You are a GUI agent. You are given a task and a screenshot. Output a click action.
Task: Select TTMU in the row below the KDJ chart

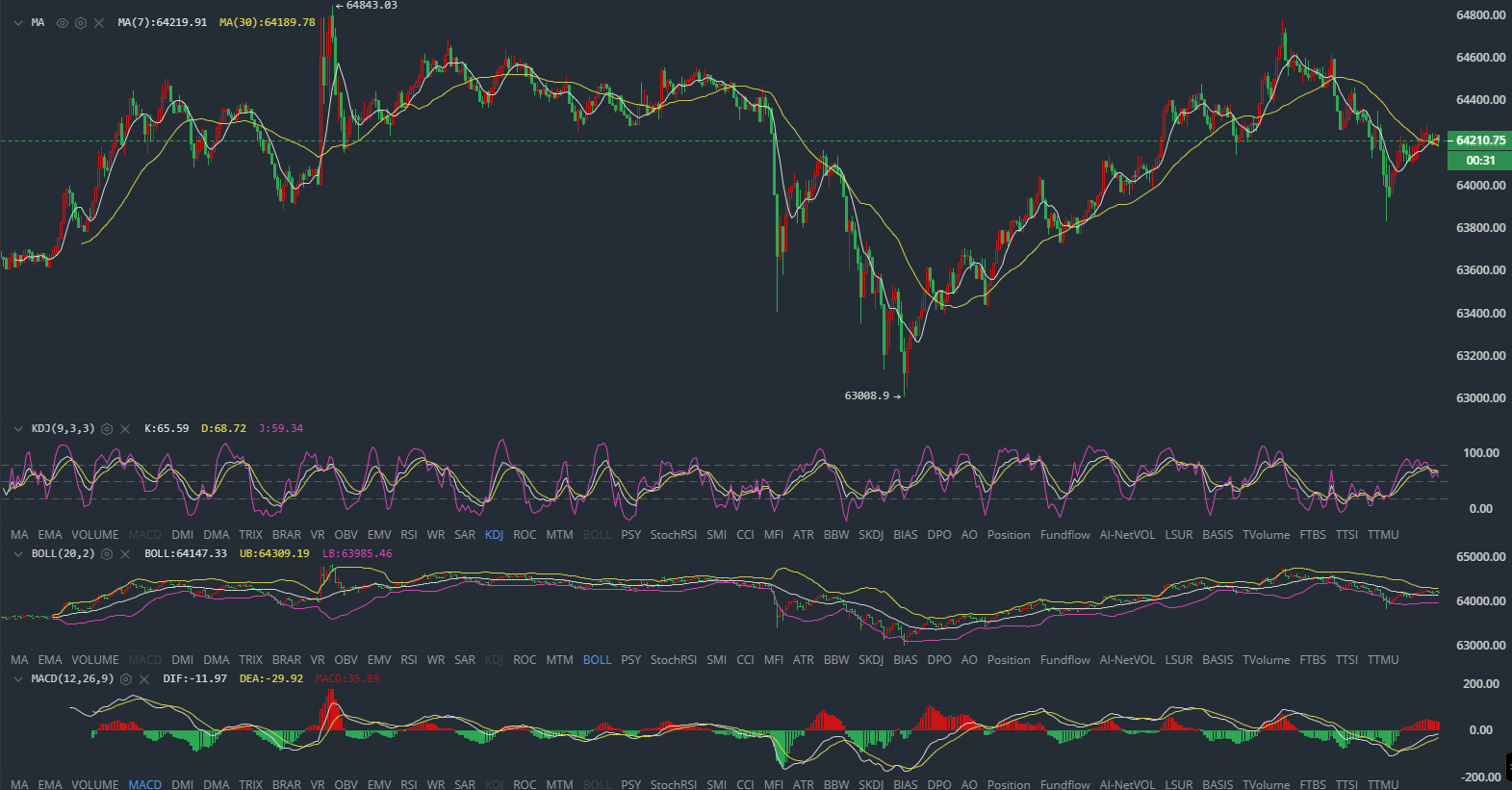point(1383,535)
